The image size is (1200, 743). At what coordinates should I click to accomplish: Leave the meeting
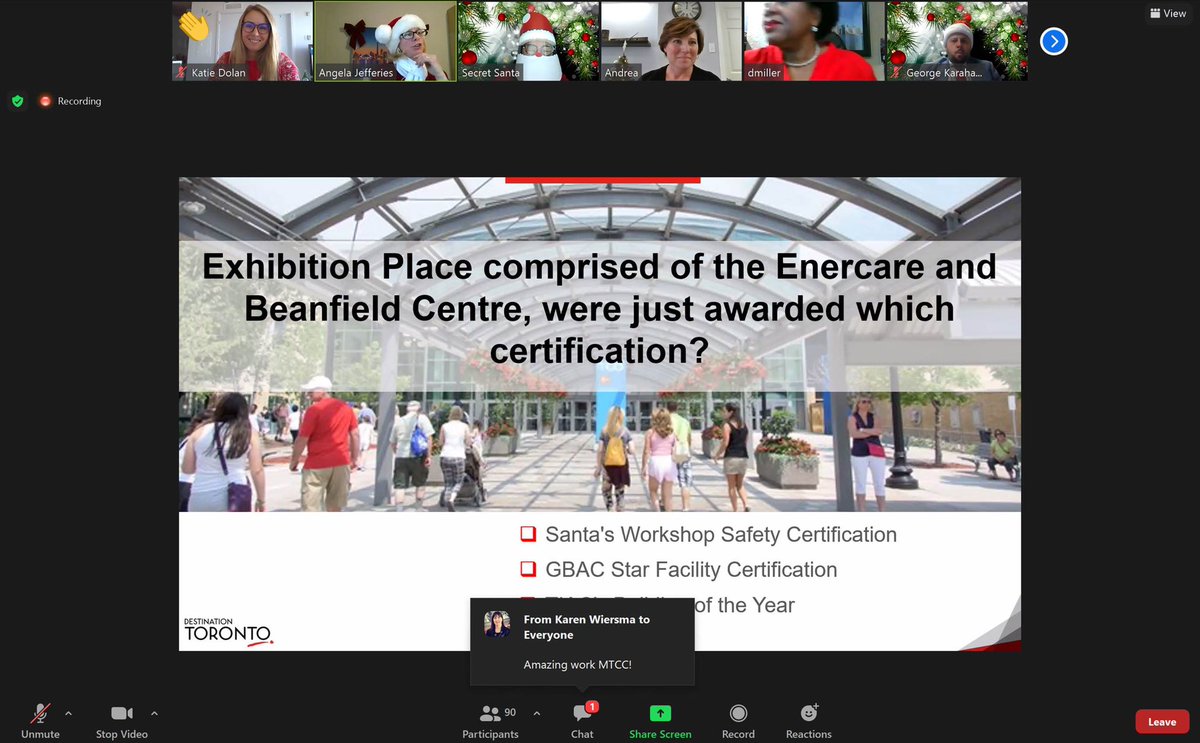point(1162,721)
